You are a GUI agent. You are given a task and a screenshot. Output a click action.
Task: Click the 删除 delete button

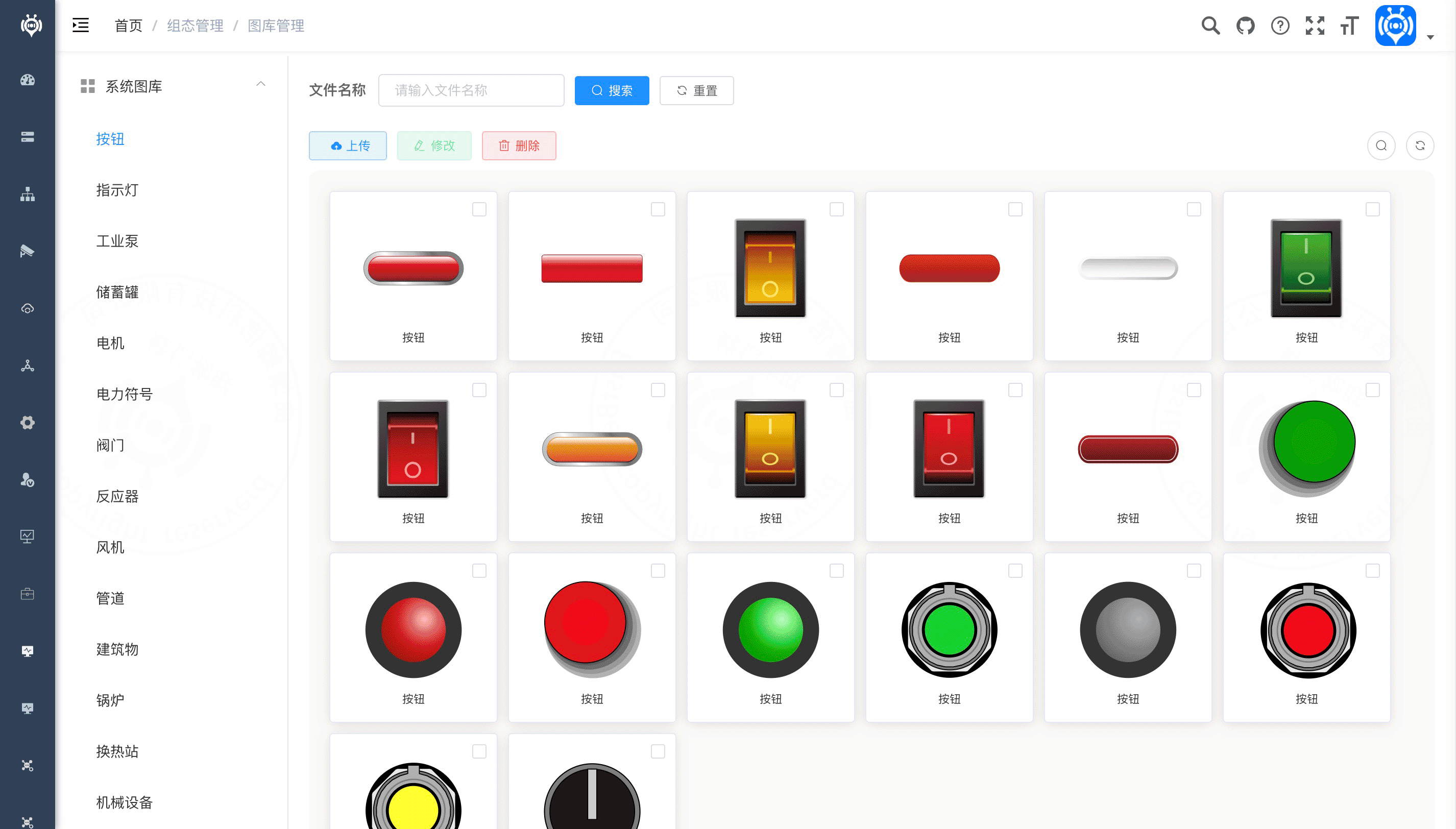[519, 146]
